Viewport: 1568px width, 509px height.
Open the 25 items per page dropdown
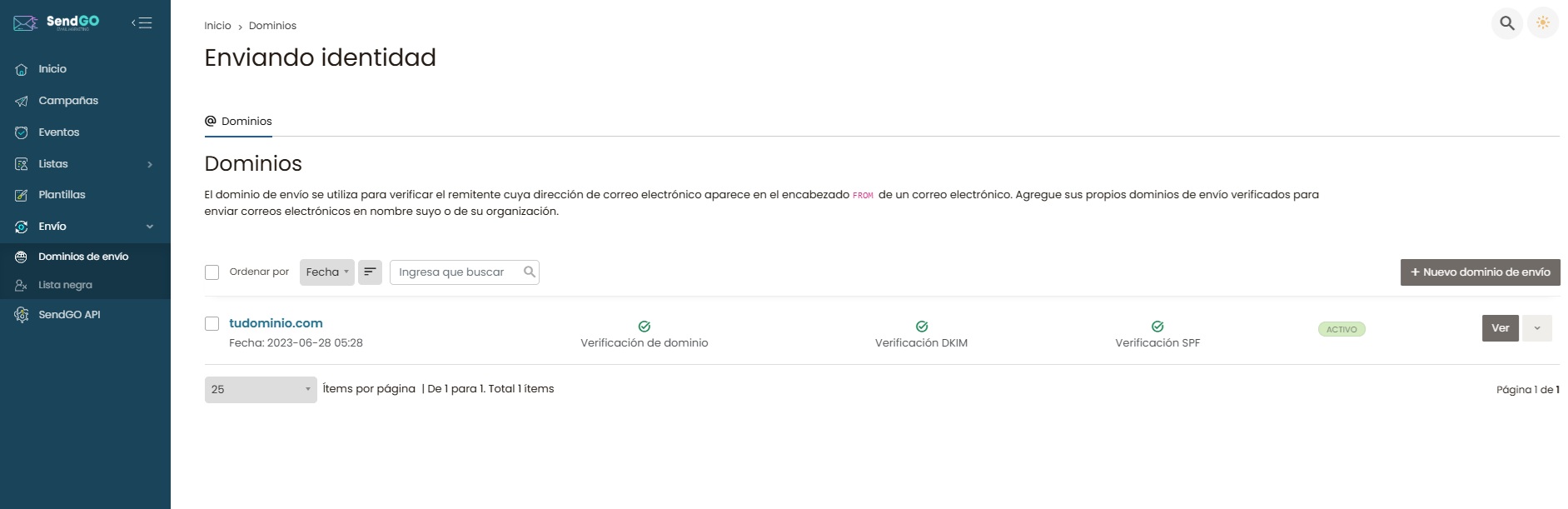tap(261, 390)
